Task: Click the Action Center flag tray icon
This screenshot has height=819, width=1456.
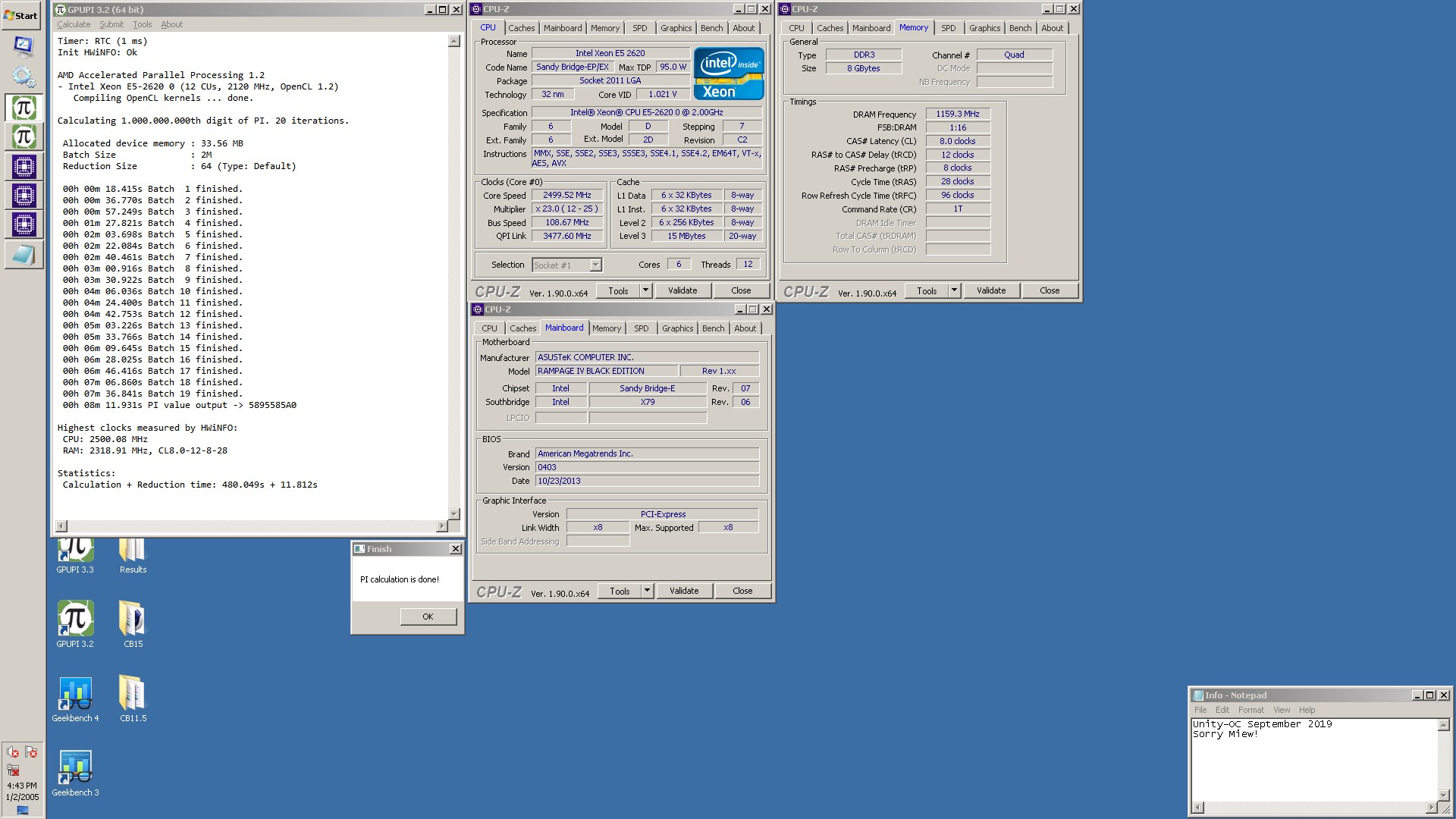Action: (x=31, y=752)
